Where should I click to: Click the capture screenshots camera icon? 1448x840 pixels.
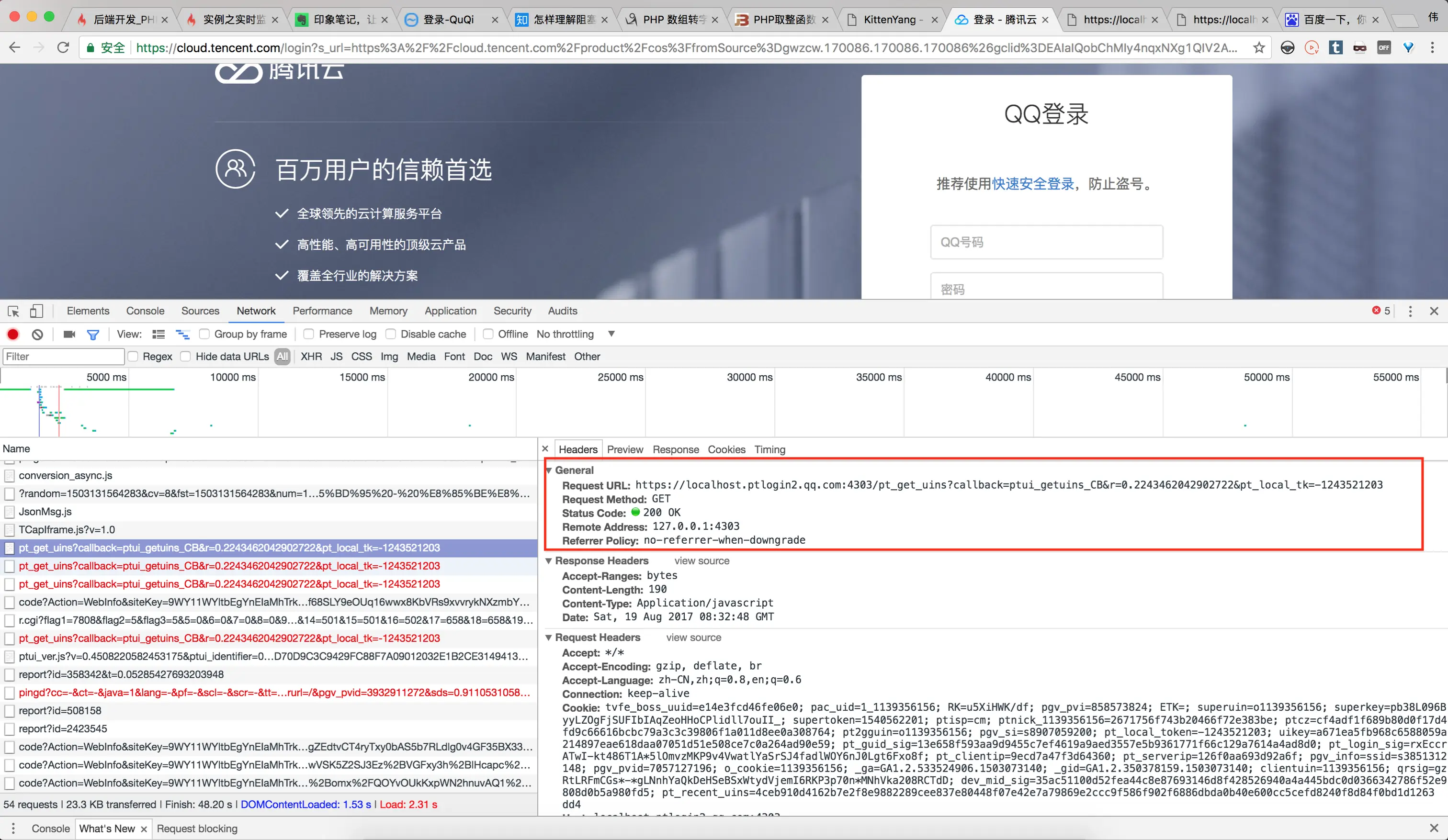coord(69,334)
